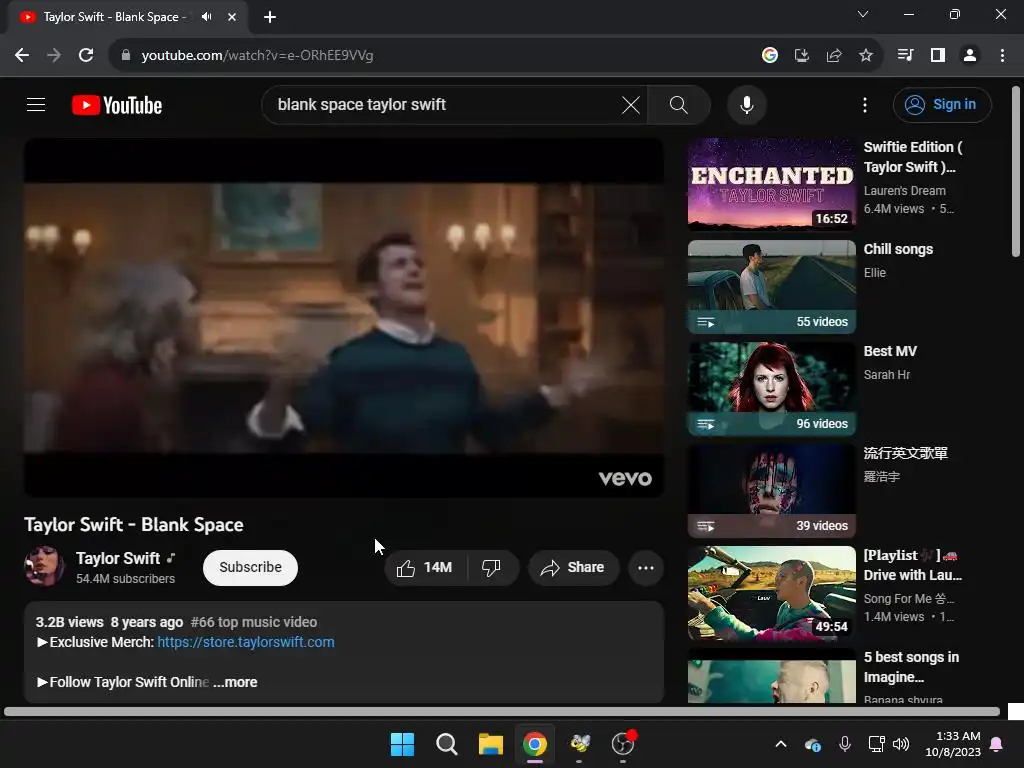The height and width of the screenshot is (768, 1024).
Task: Open the Google icon in address bar
Action: click(770, 56)
